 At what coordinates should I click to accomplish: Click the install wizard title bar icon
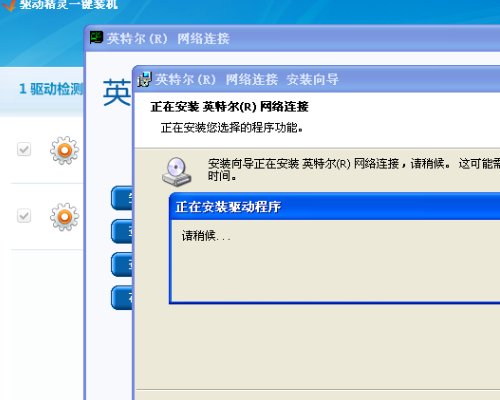145,79
